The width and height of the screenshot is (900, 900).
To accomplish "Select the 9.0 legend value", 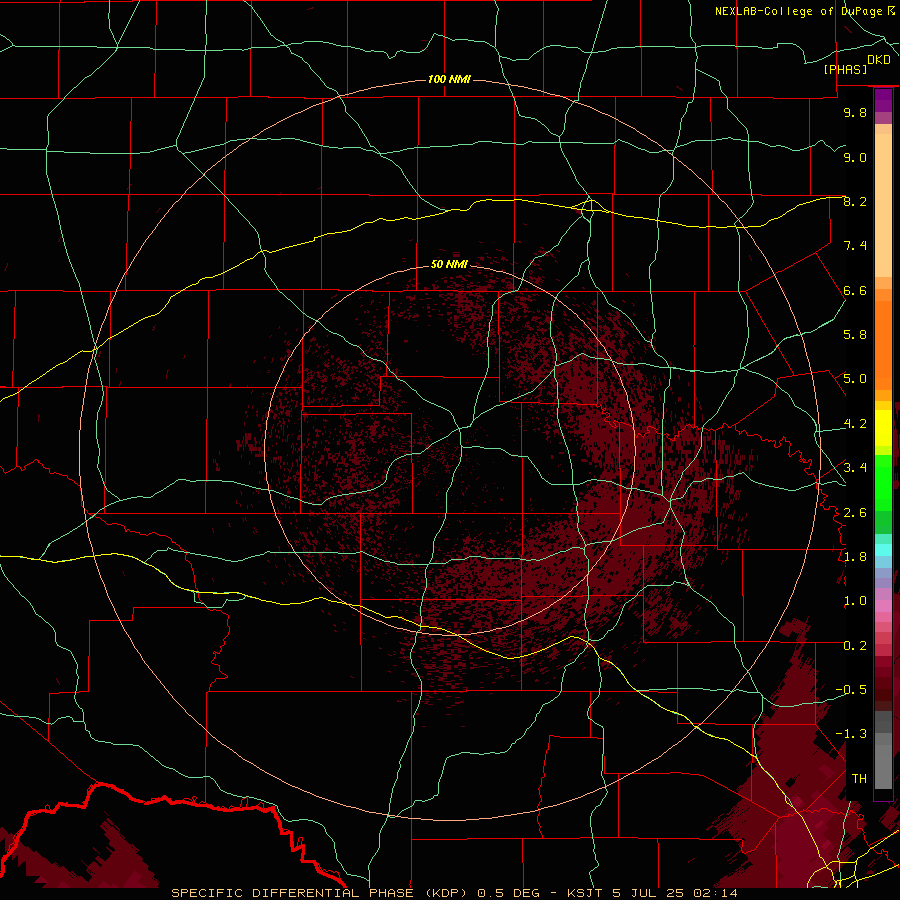I will 855,157.
